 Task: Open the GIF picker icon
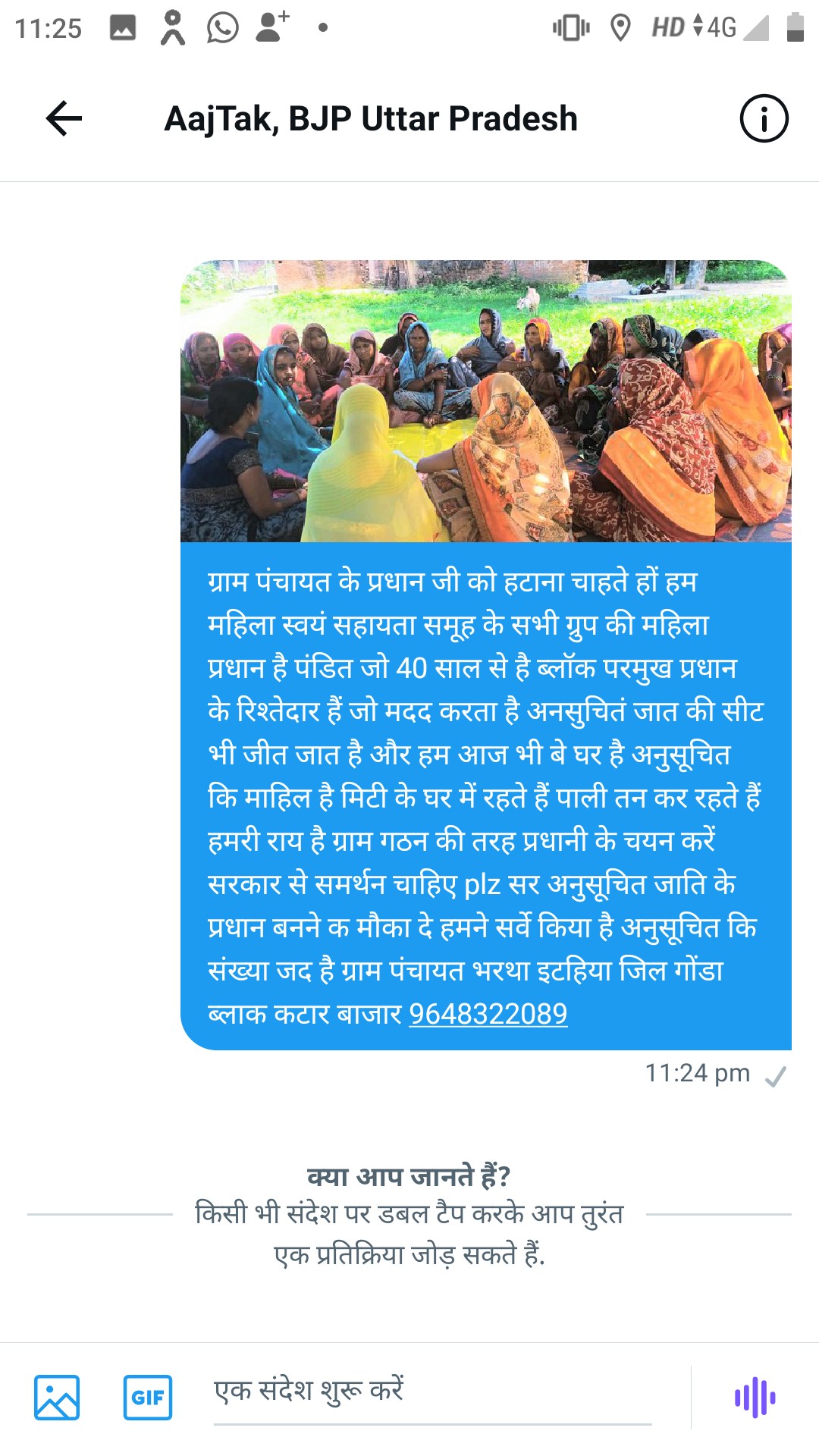[148, 1397]
